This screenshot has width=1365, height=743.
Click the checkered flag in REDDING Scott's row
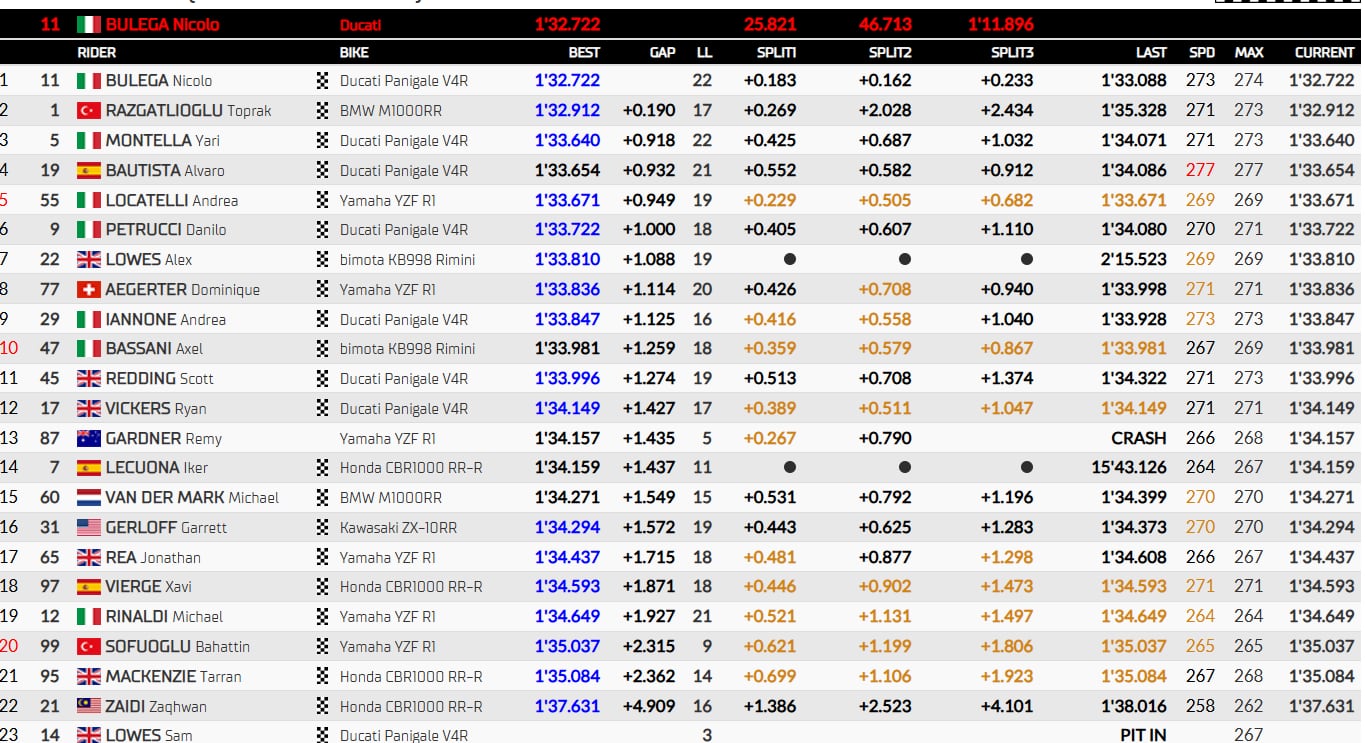pyautogui.click(x=323, y=379)
